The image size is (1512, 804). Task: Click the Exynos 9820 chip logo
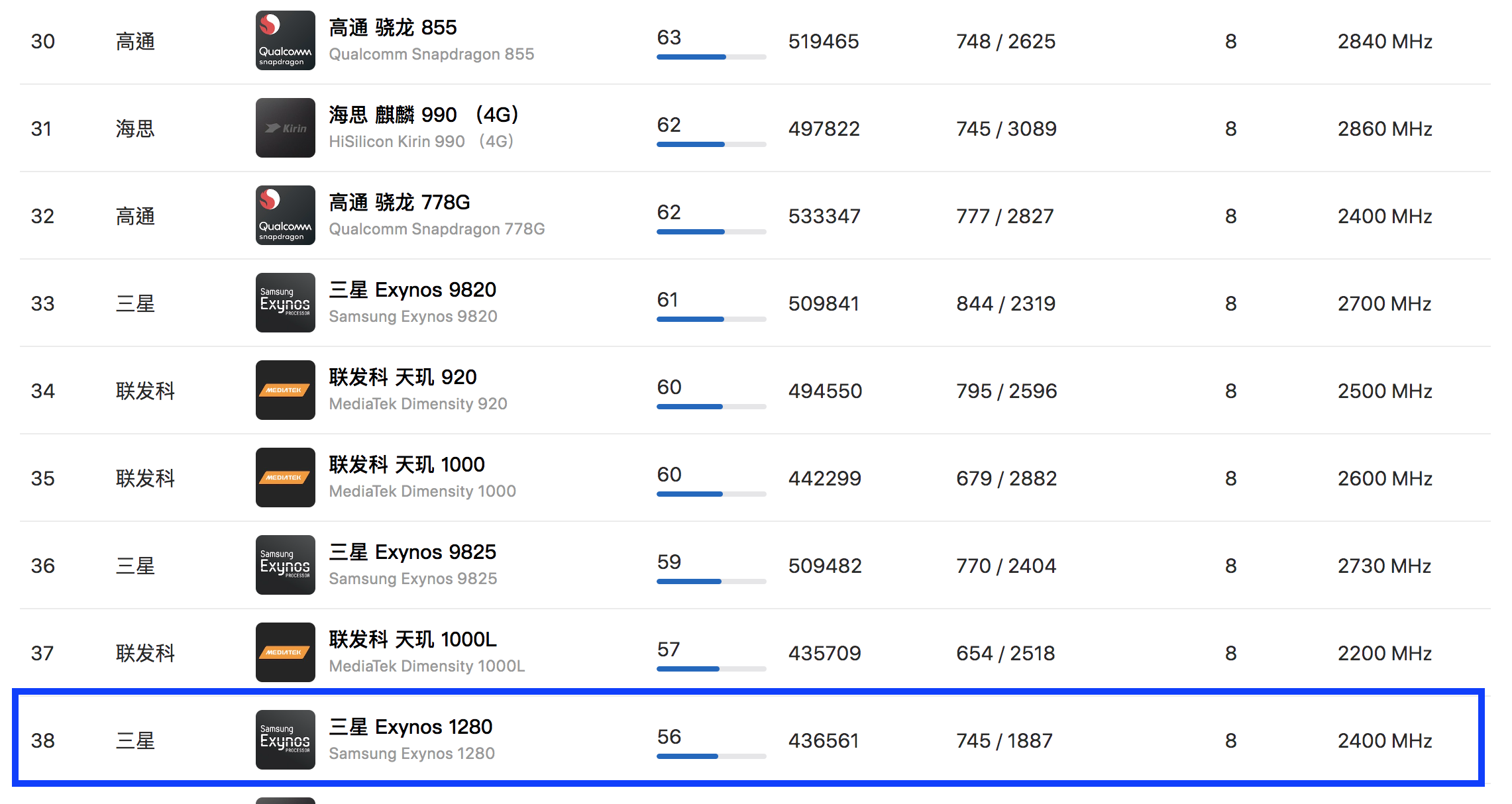(x=286, y=303)
